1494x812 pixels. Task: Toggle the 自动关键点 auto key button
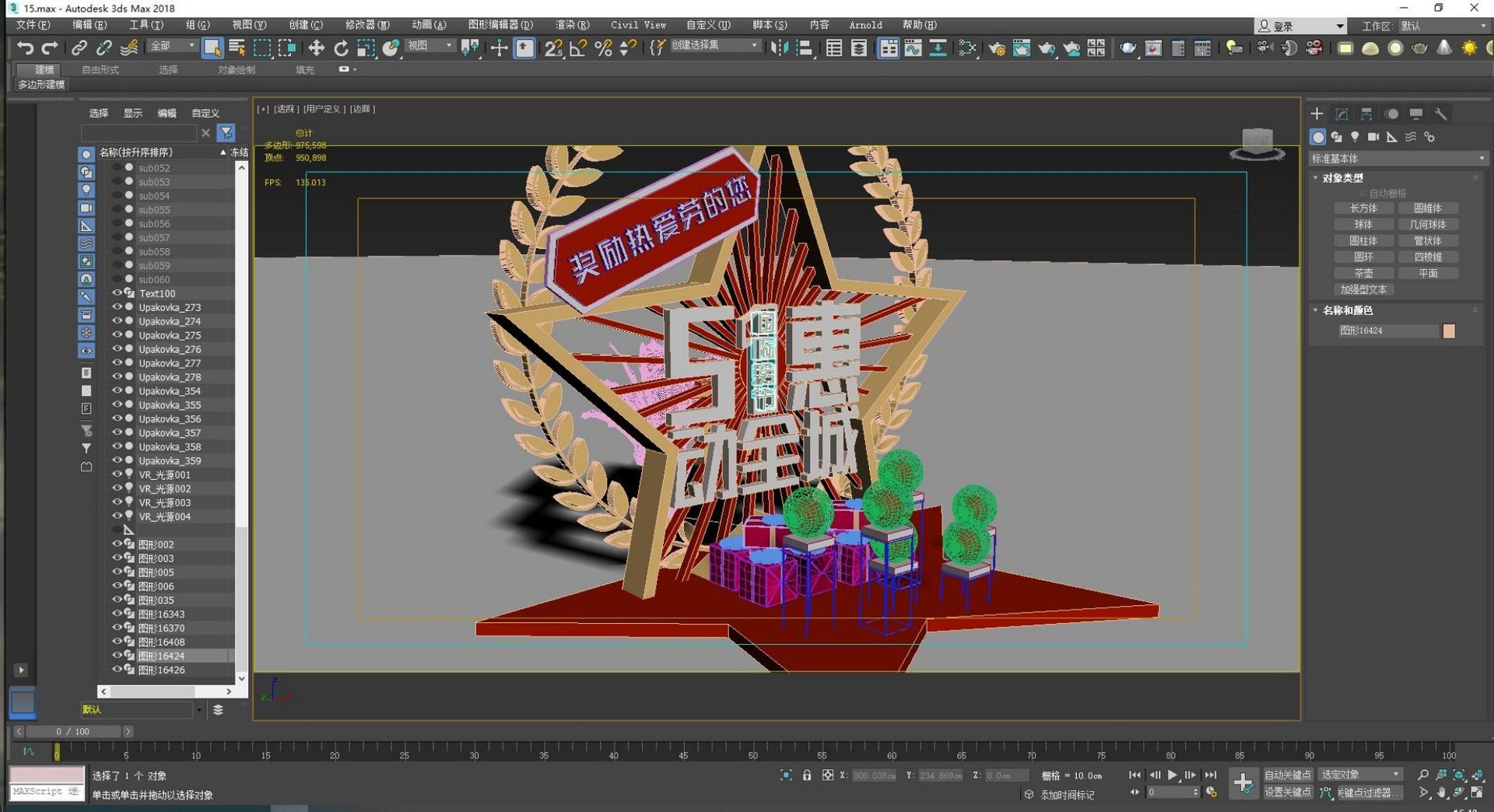(x=1288, y=775)
